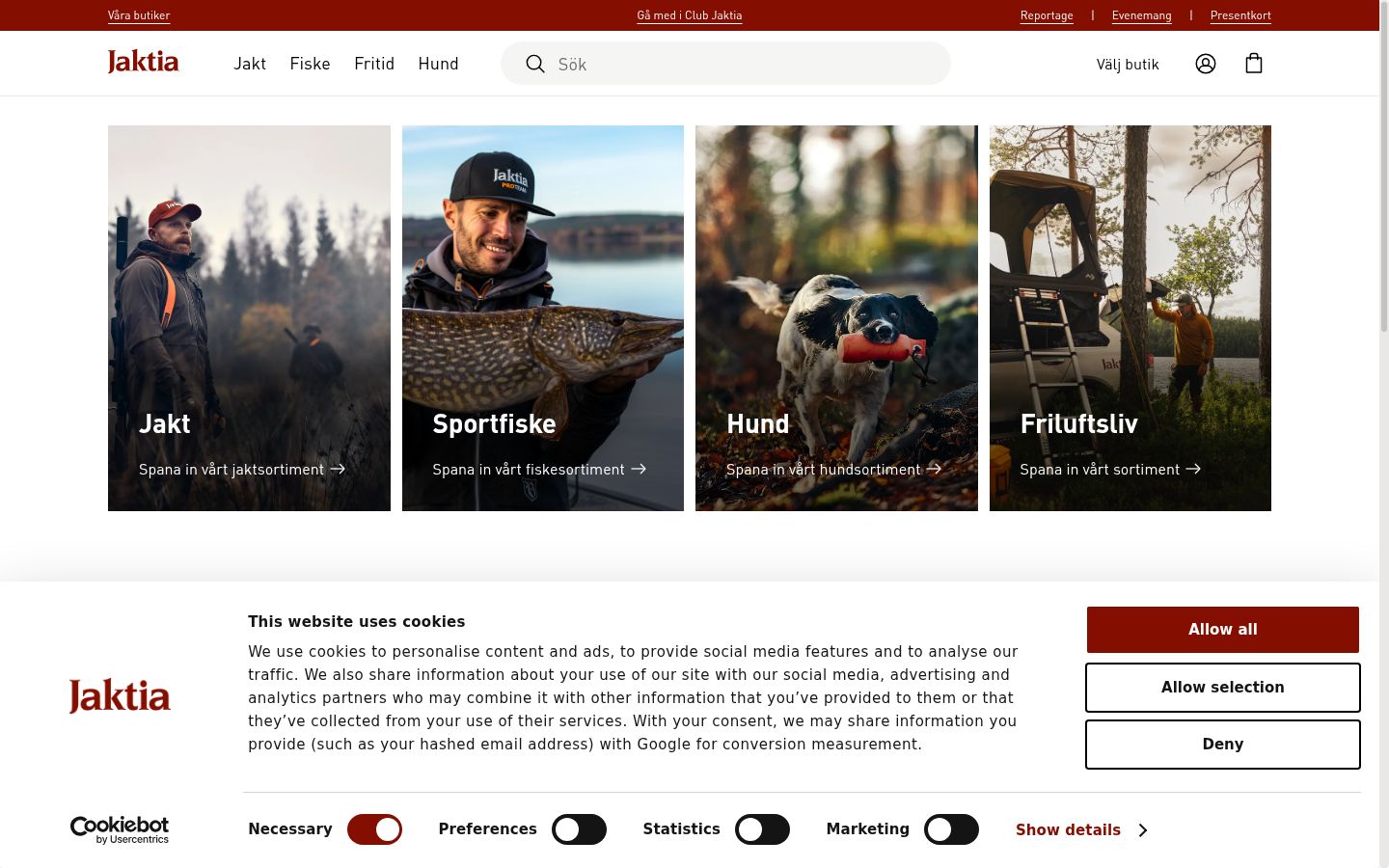Open the Gå med i Club Jaktia link
Screen dimensions: 1389x868
click(690, 15)
